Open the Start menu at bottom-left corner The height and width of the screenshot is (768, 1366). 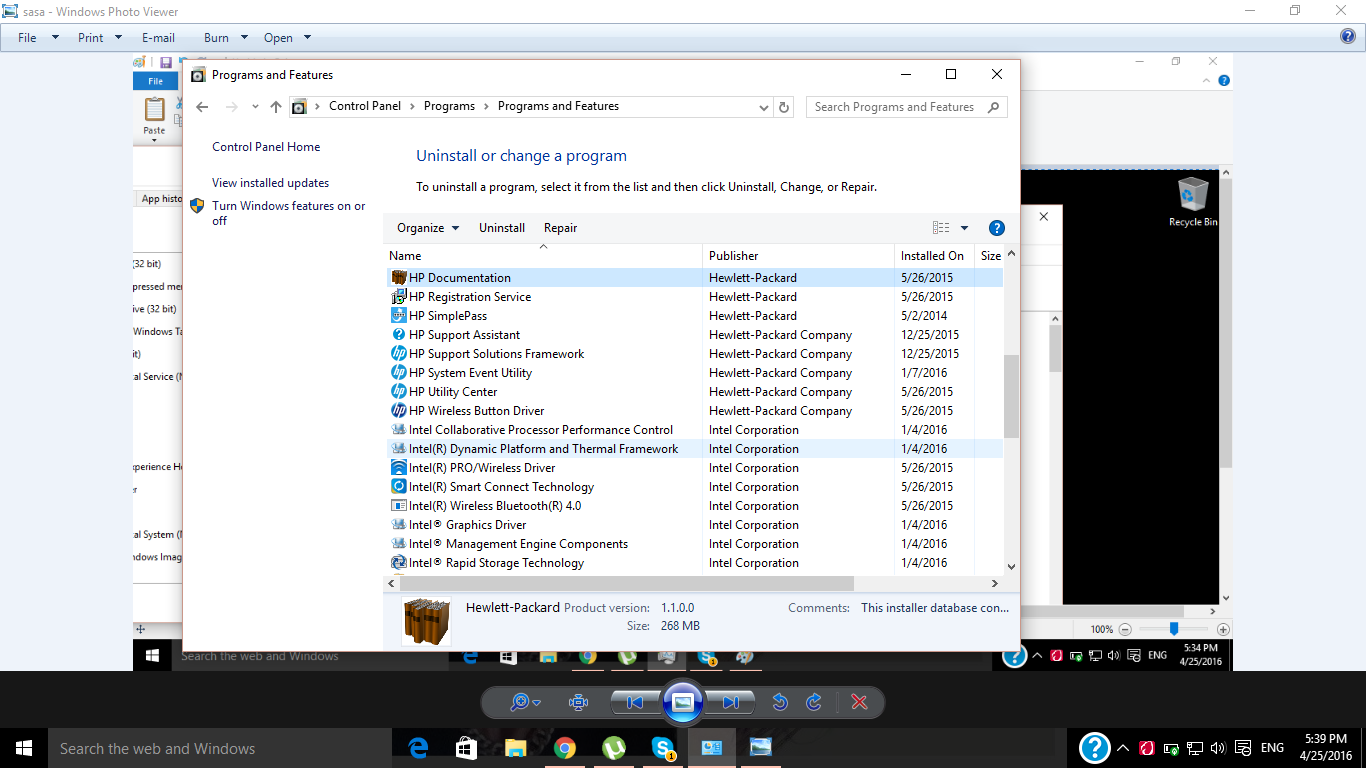pyautogui.click(x=24, y=748)
